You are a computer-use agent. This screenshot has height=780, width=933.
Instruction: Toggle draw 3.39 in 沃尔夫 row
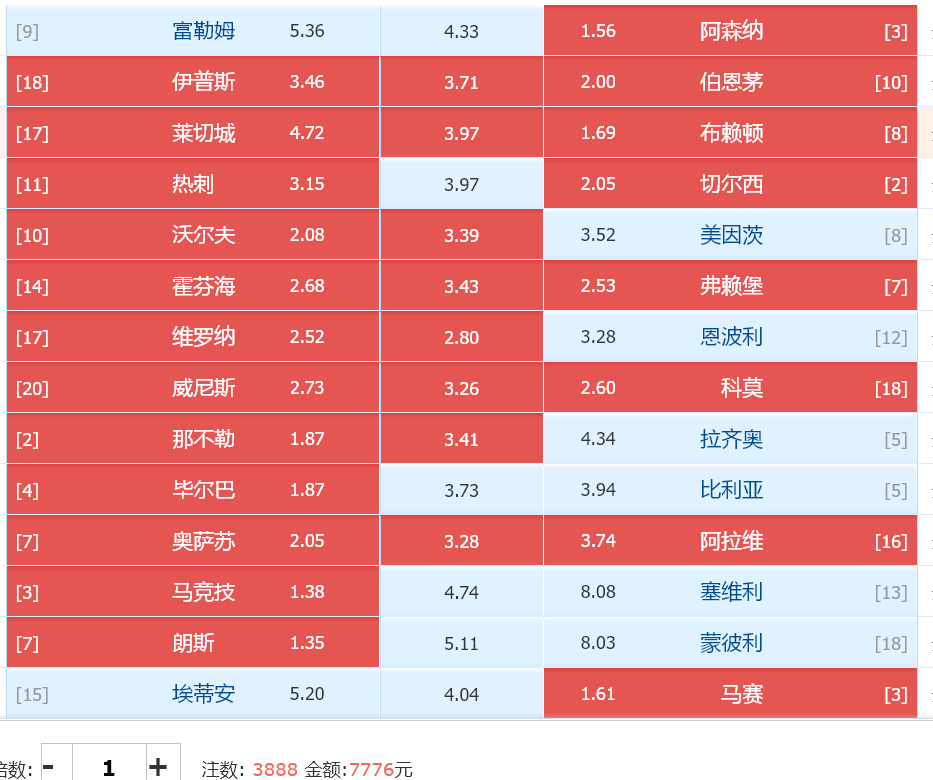click(462, 235)
